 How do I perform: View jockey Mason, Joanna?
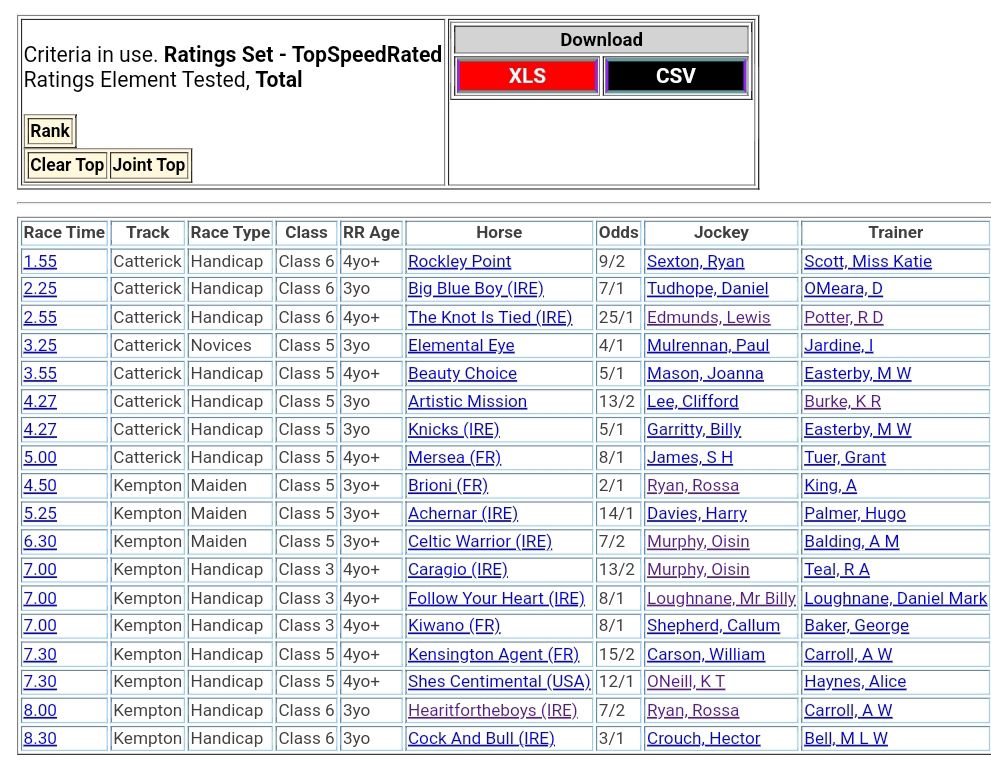(705, 373)
